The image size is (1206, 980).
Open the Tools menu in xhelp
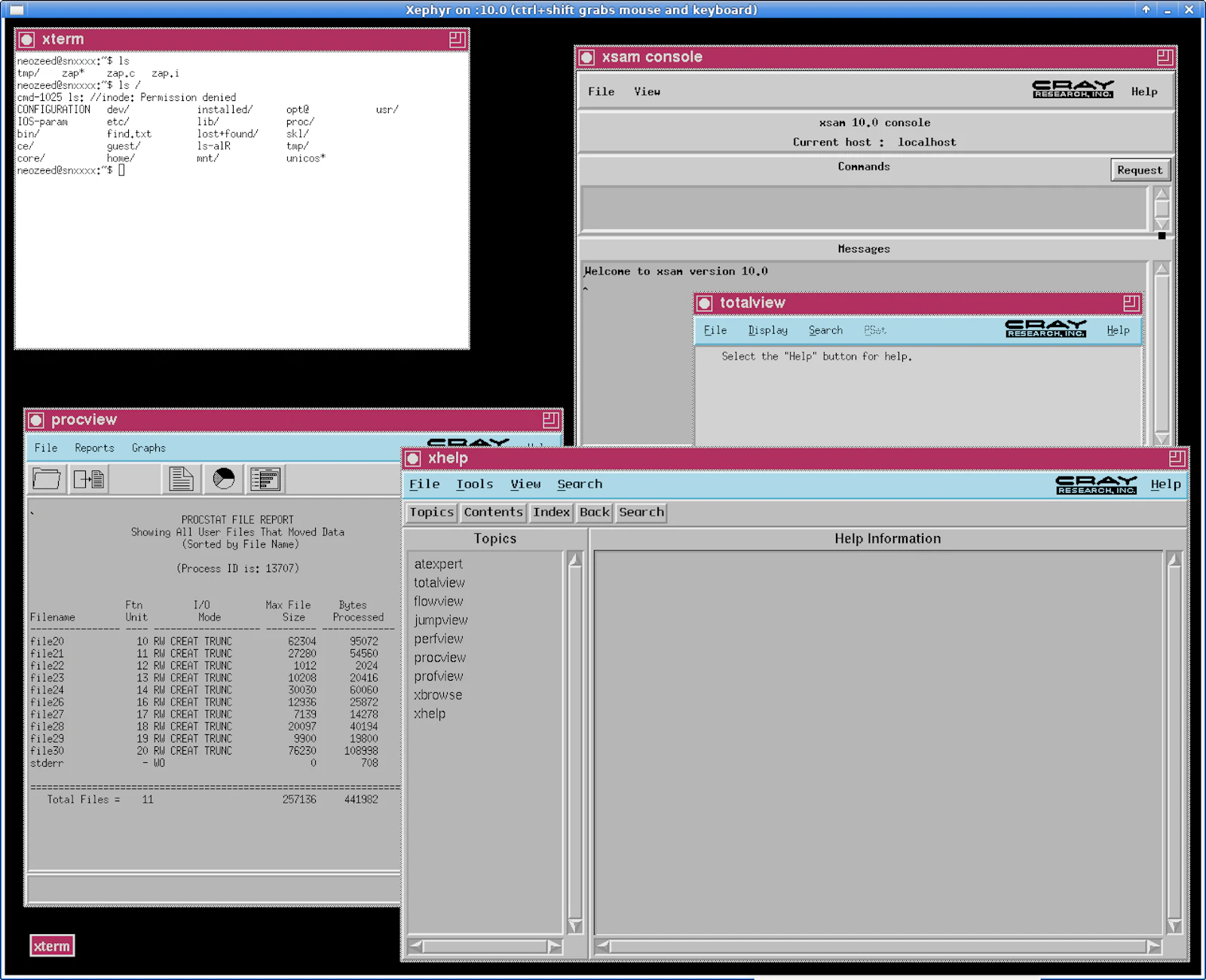coord(474,484)
